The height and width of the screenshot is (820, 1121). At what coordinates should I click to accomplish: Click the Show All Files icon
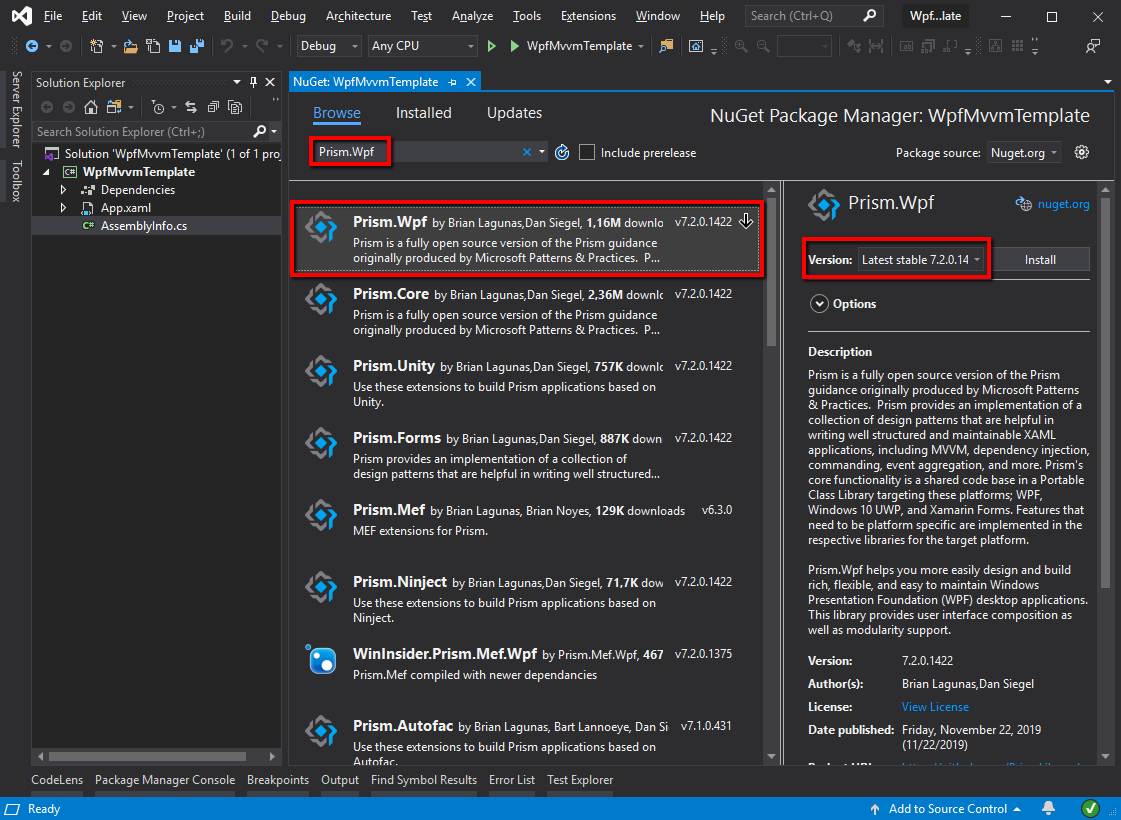pos(234,107)
